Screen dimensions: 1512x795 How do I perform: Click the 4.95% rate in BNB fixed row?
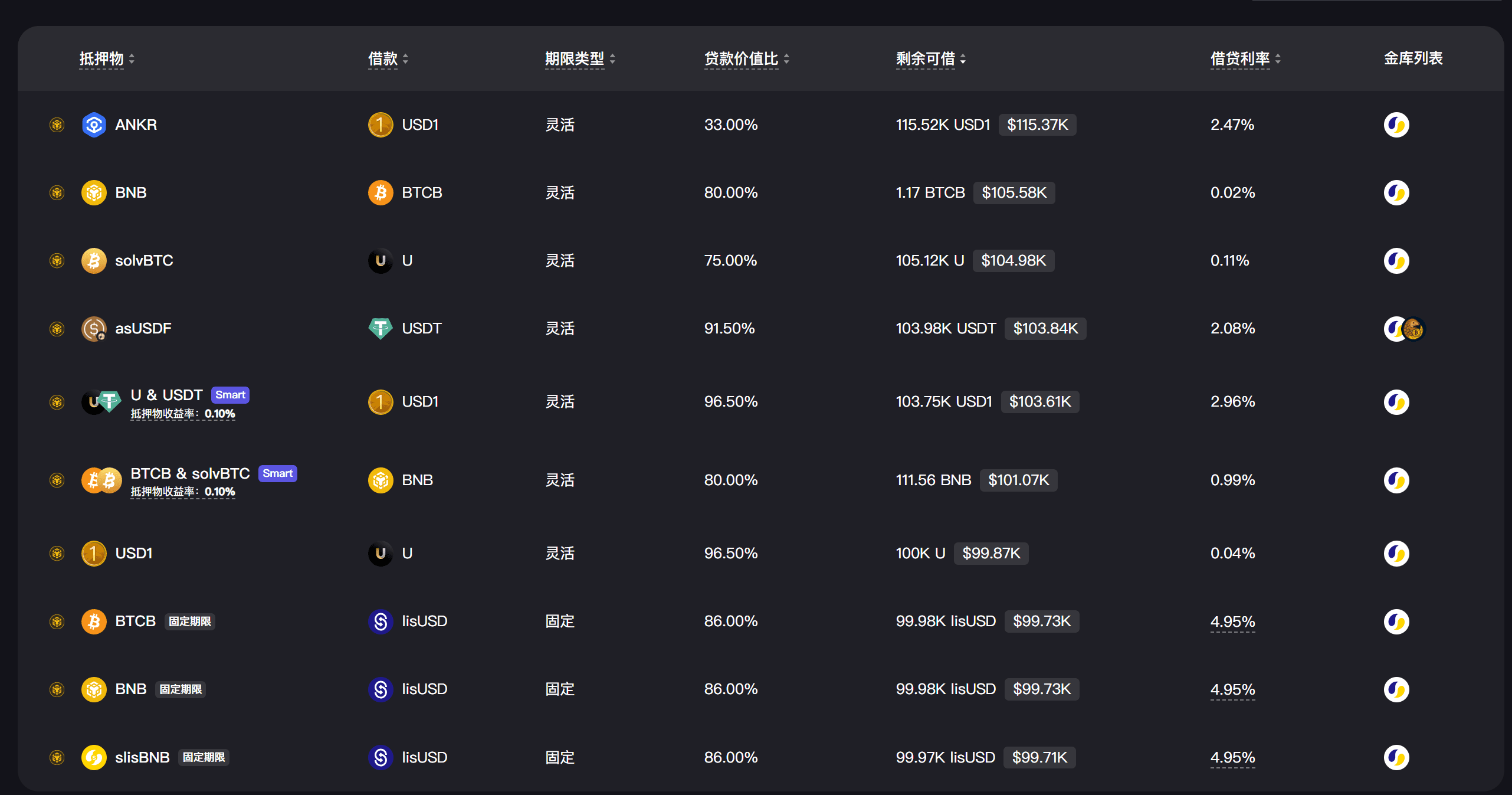1232,689
